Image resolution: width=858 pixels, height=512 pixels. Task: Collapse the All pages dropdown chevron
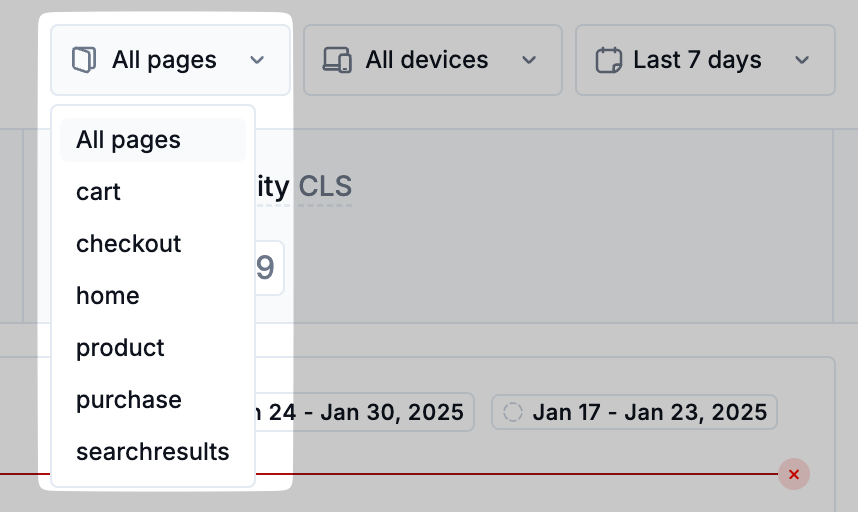[x=257, y=60]
